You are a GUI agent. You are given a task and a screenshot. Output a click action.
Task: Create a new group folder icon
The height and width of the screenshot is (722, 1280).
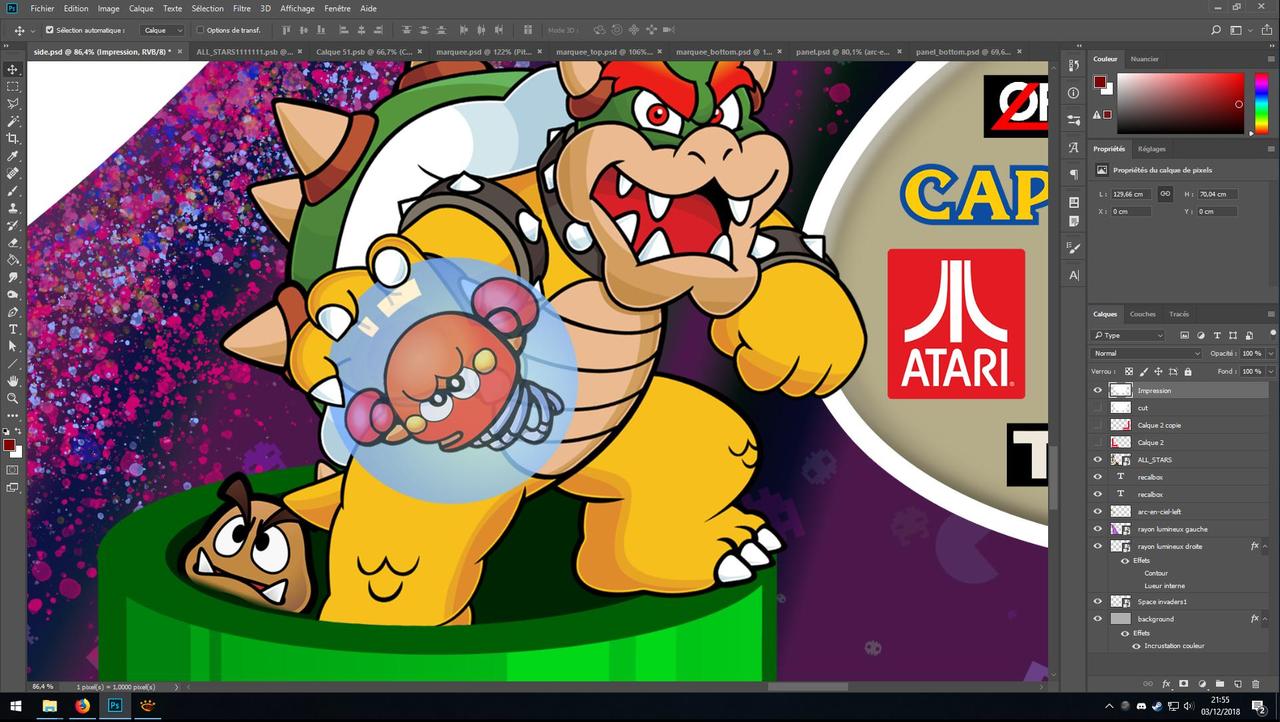(x=1220, y=684)
